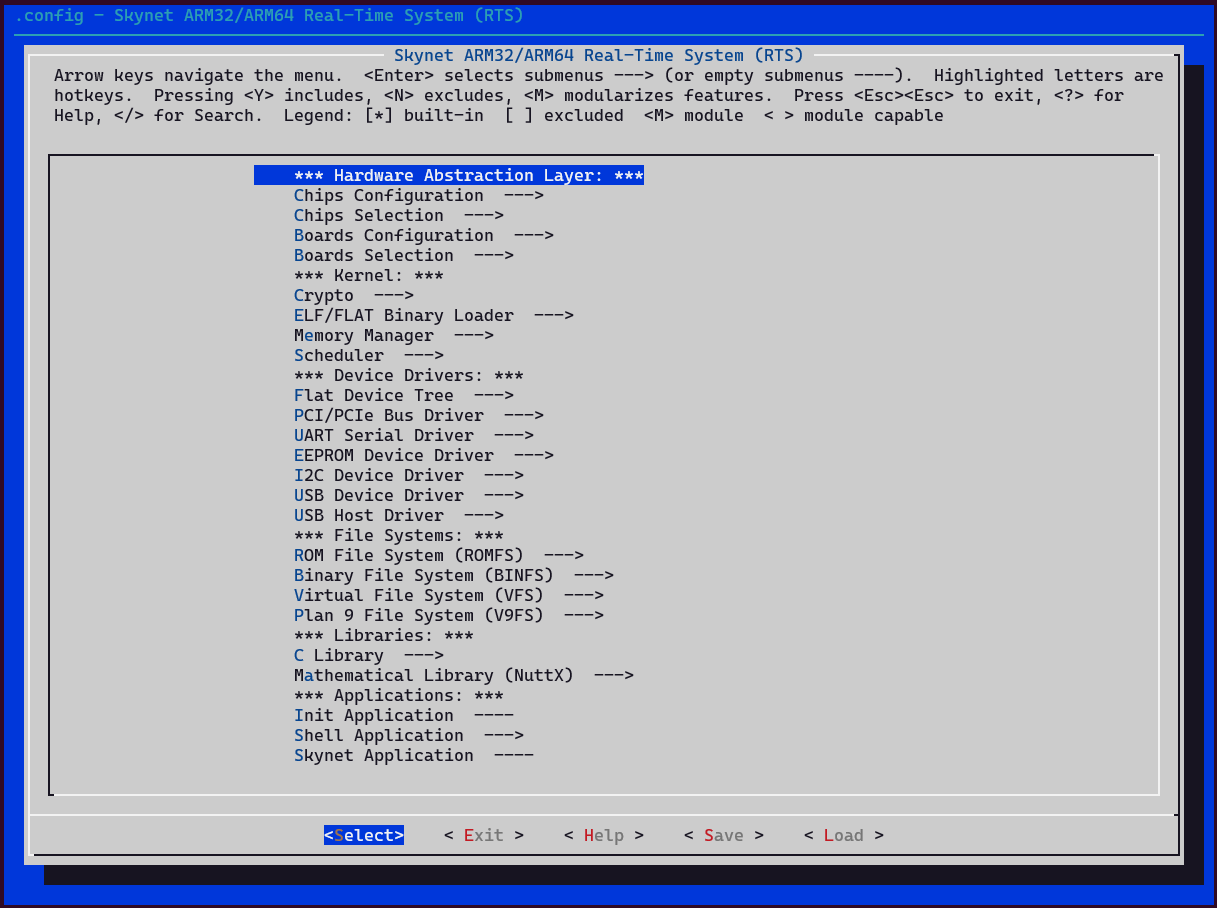1217x908 pixels.
Task: Expand the USB Device Driver entry
Action: [408, 495]
